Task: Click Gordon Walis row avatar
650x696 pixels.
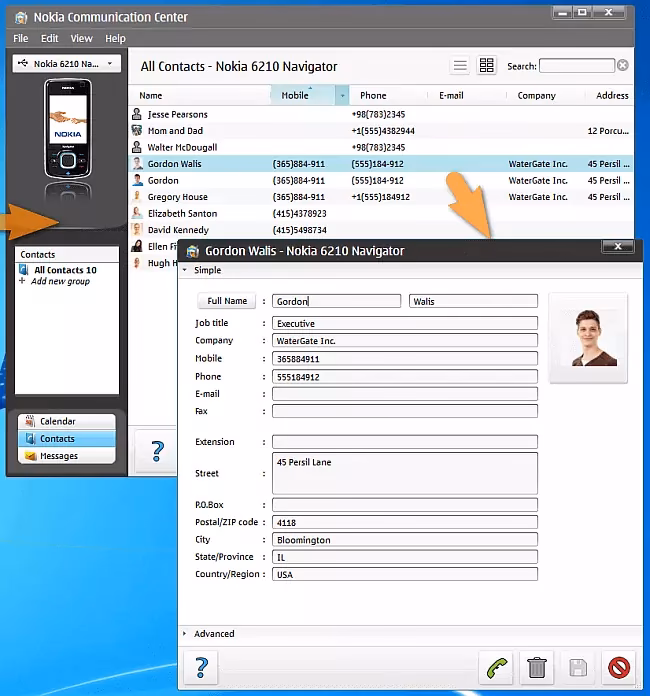Action: [138, 163]
